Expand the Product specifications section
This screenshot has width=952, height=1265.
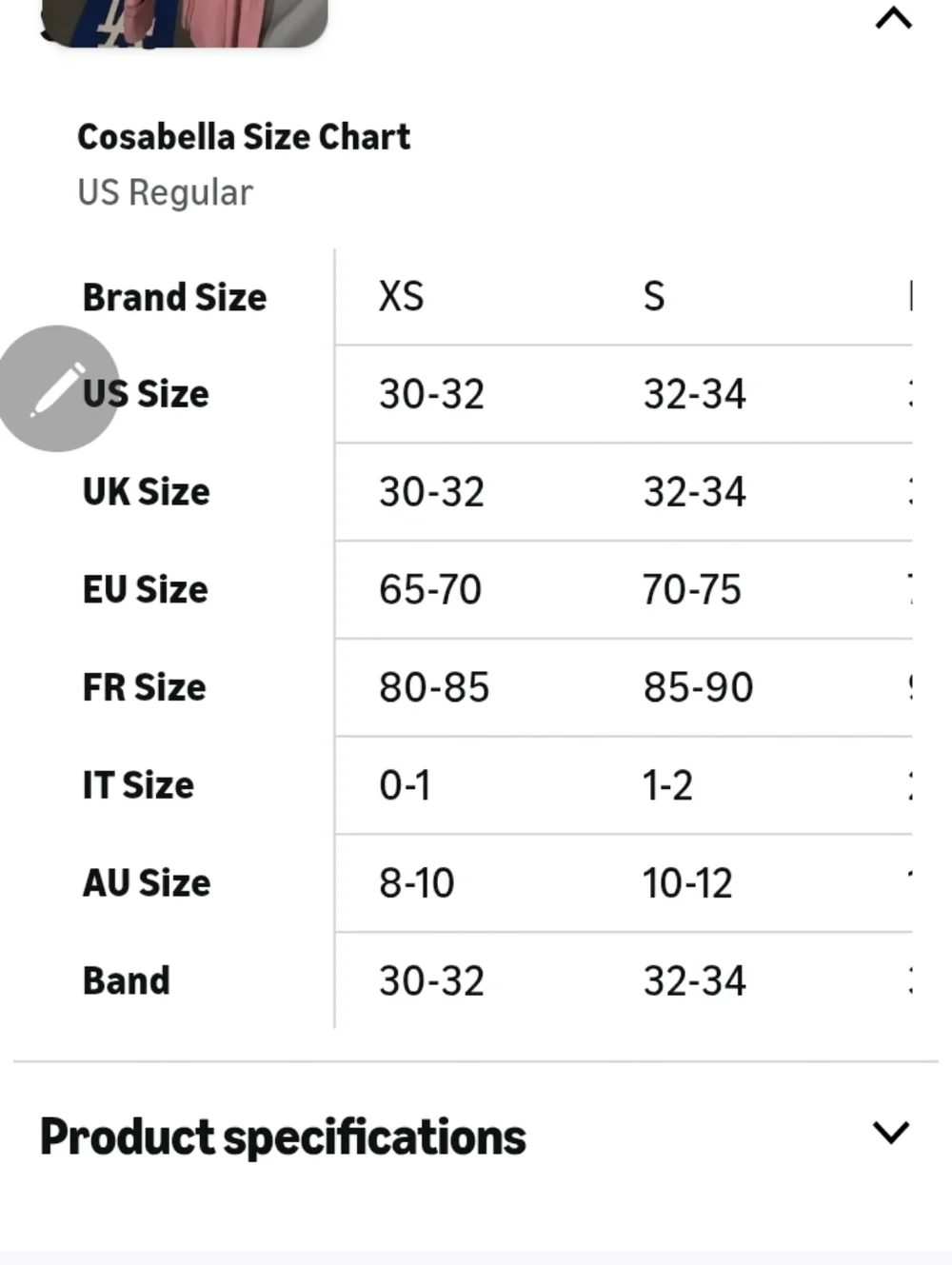click(891, 1132)
